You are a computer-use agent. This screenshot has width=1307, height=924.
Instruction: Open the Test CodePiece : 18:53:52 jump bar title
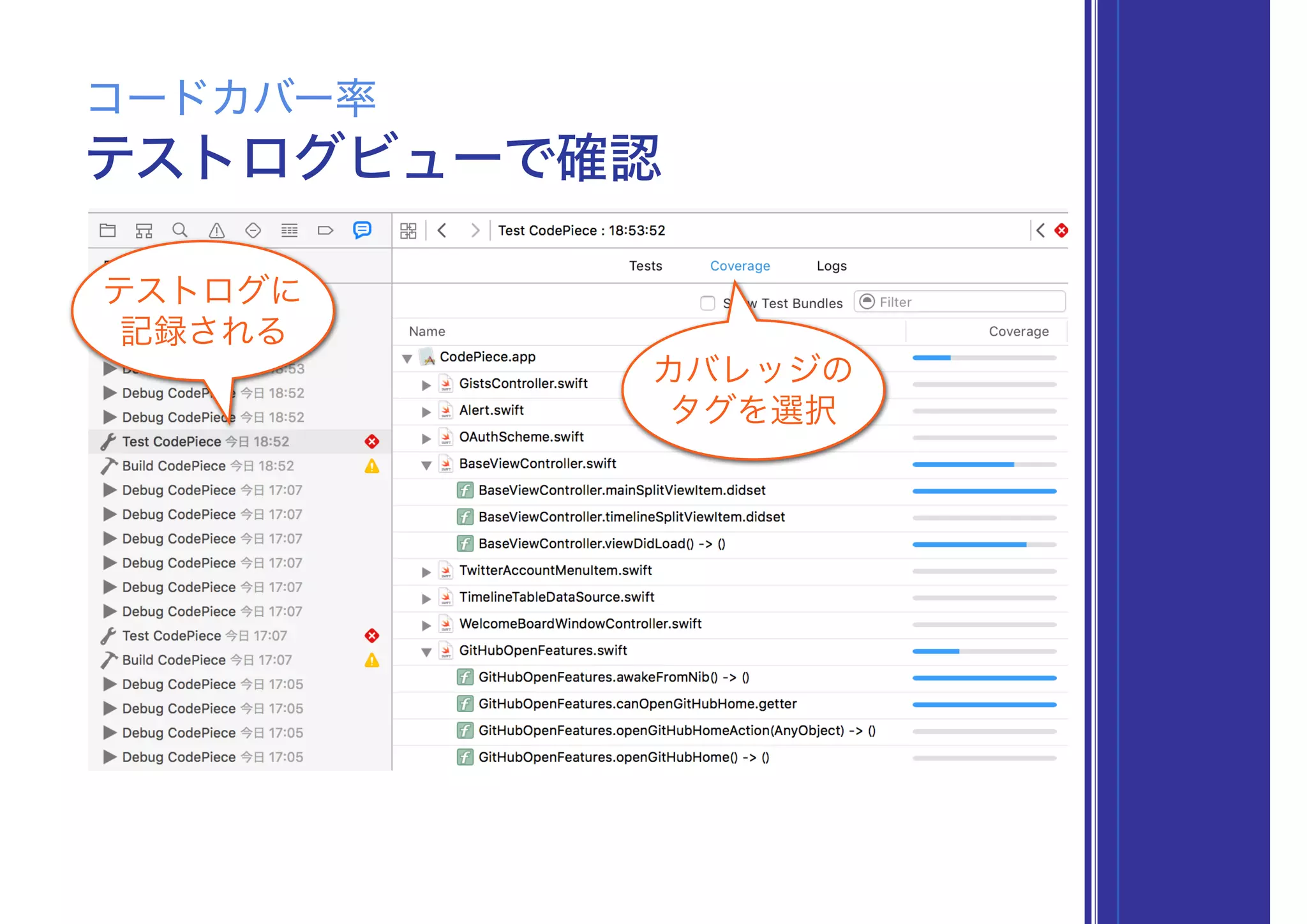pos(581,230)
